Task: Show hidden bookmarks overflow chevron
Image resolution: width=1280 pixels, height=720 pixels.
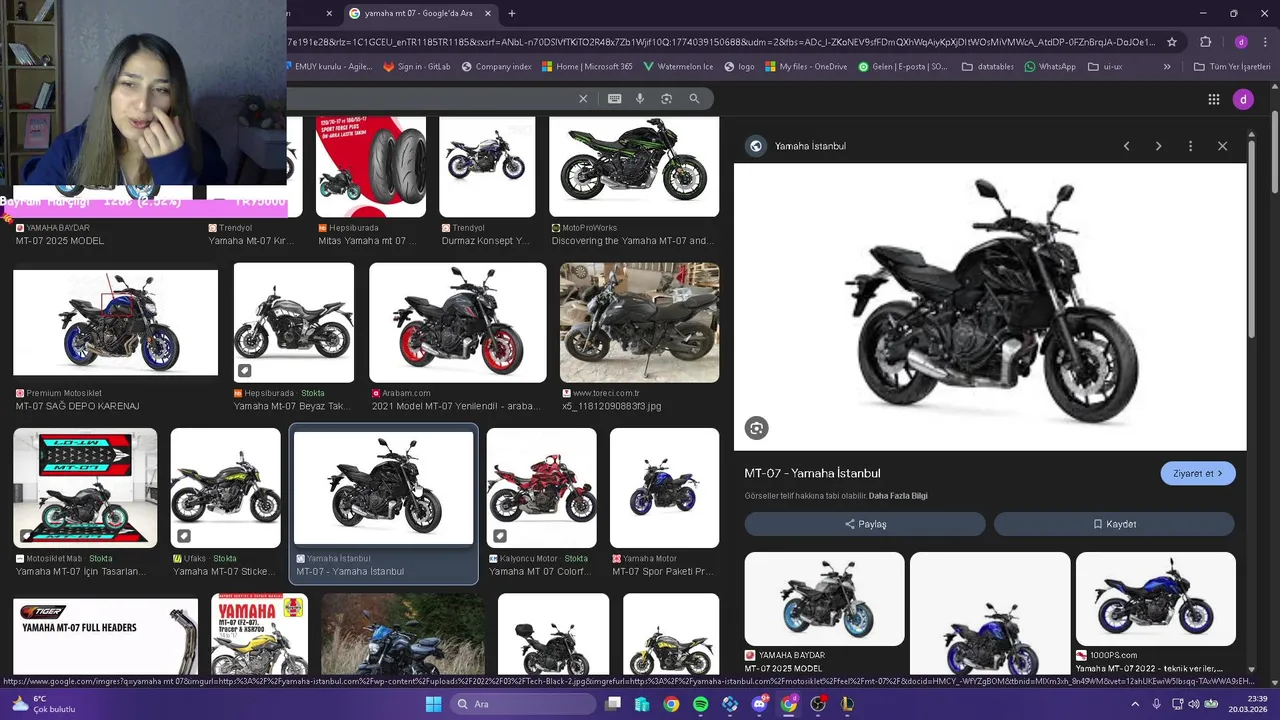Action: click(x=1166, y=67)
